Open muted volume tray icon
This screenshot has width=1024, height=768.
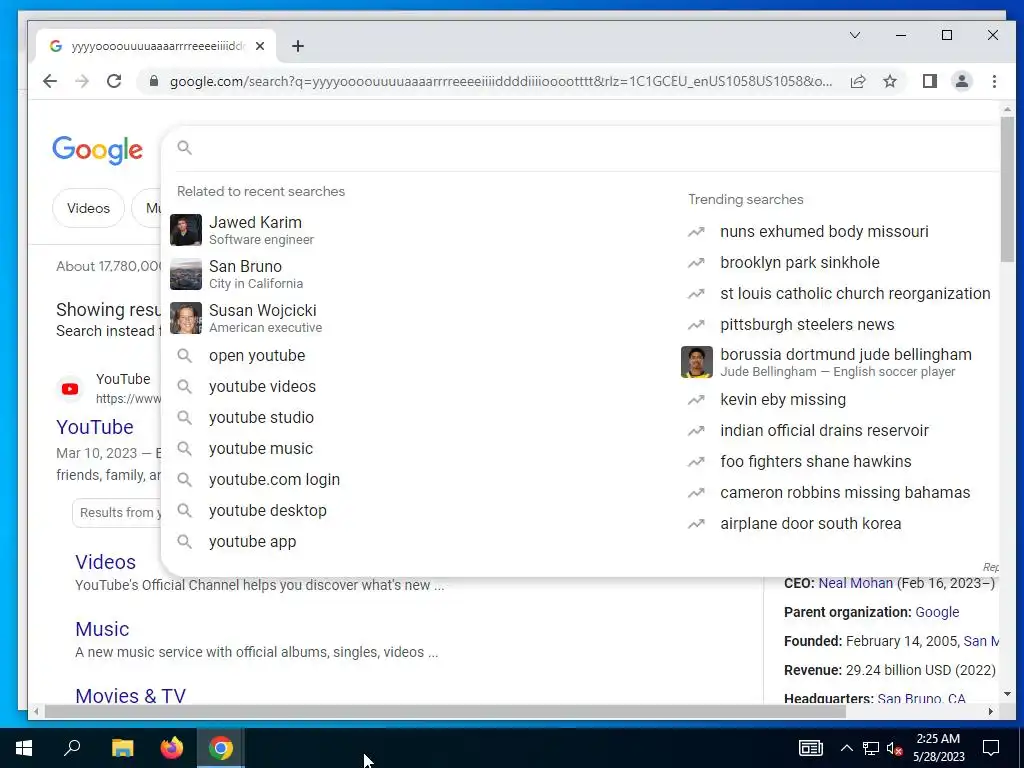coord(894,748)
